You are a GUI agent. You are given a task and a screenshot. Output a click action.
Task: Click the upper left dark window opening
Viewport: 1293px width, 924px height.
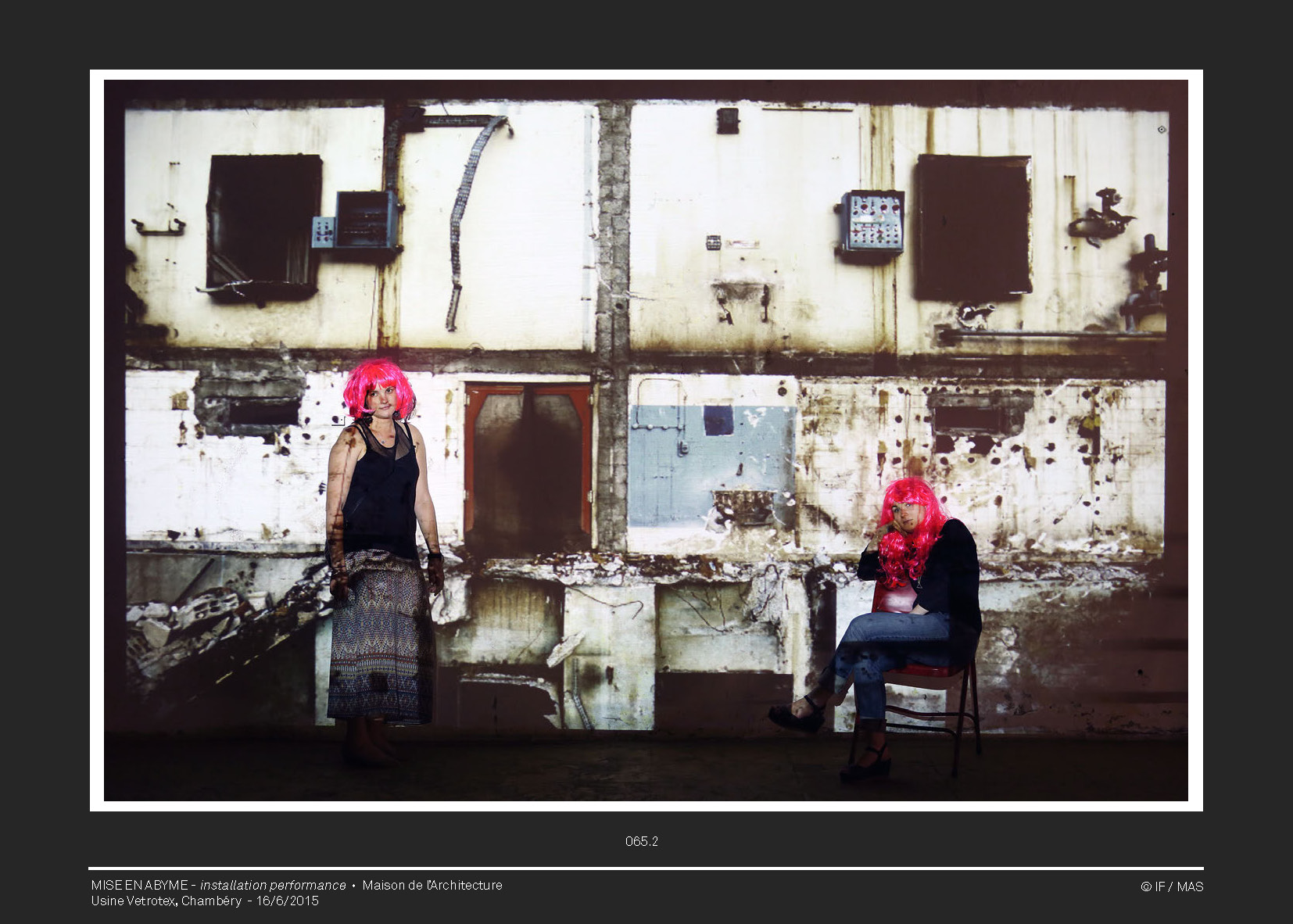263,222
